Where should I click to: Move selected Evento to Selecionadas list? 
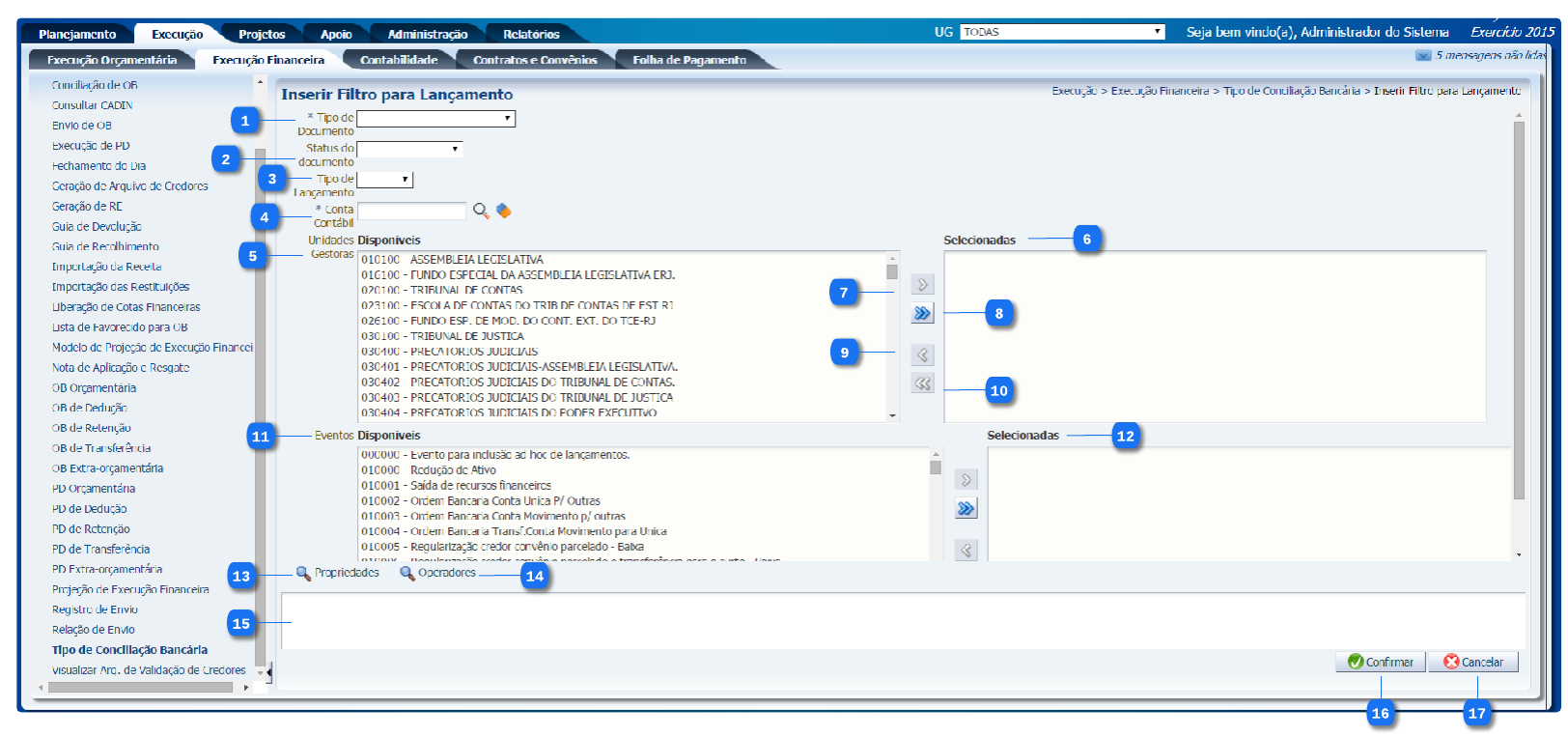tap(966, 480)
